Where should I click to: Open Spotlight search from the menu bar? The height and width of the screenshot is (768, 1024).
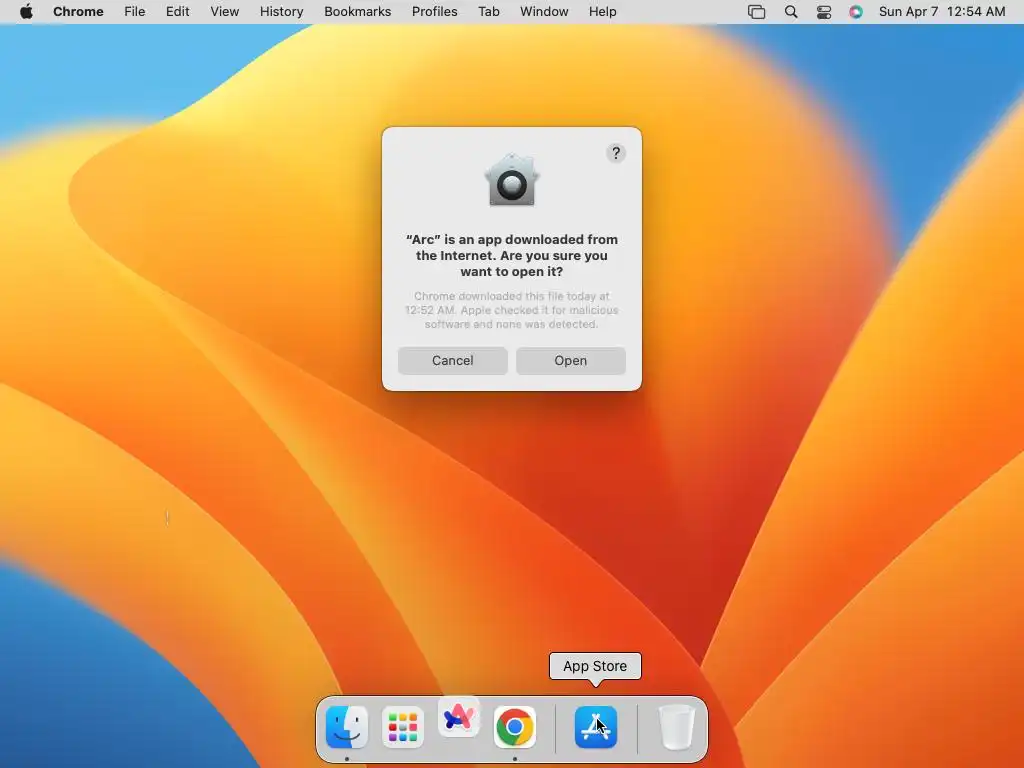[x=791, y=12]
